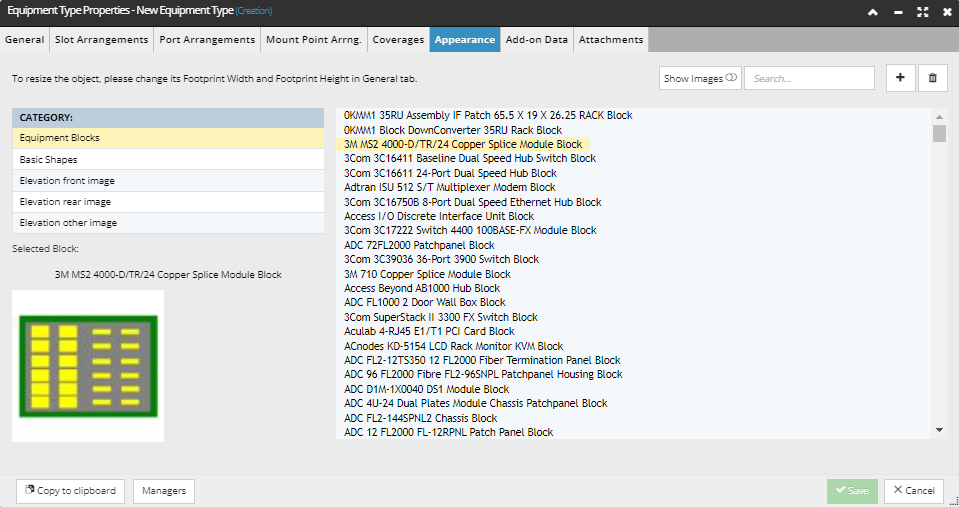Select 0KMM1 Block DownConverter 35RU Rack Block
Viewport: 959px width, 507px height.
(x=453, y=130)
